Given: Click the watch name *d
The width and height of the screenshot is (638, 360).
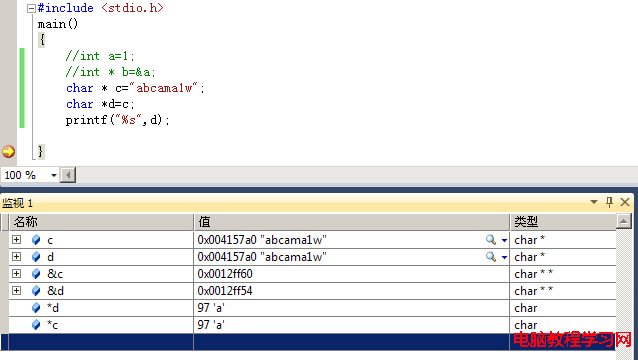Looking at the screenshot, I should pyautogui.click(x=53, y=308).
